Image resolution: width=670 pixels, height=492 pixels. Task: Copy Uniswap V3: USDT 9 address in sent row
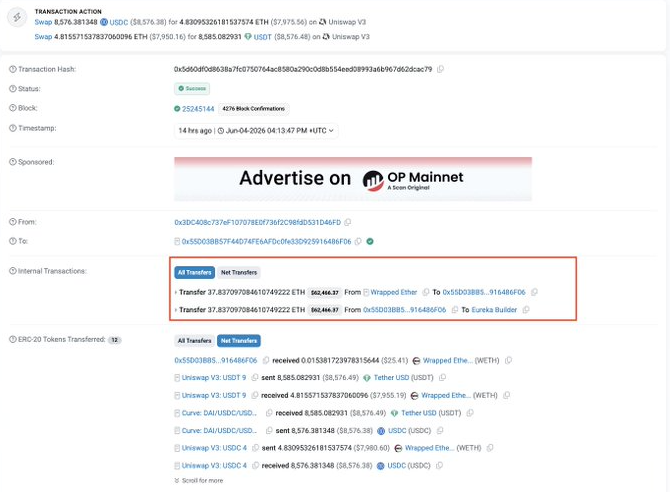(x=255, y=378)
